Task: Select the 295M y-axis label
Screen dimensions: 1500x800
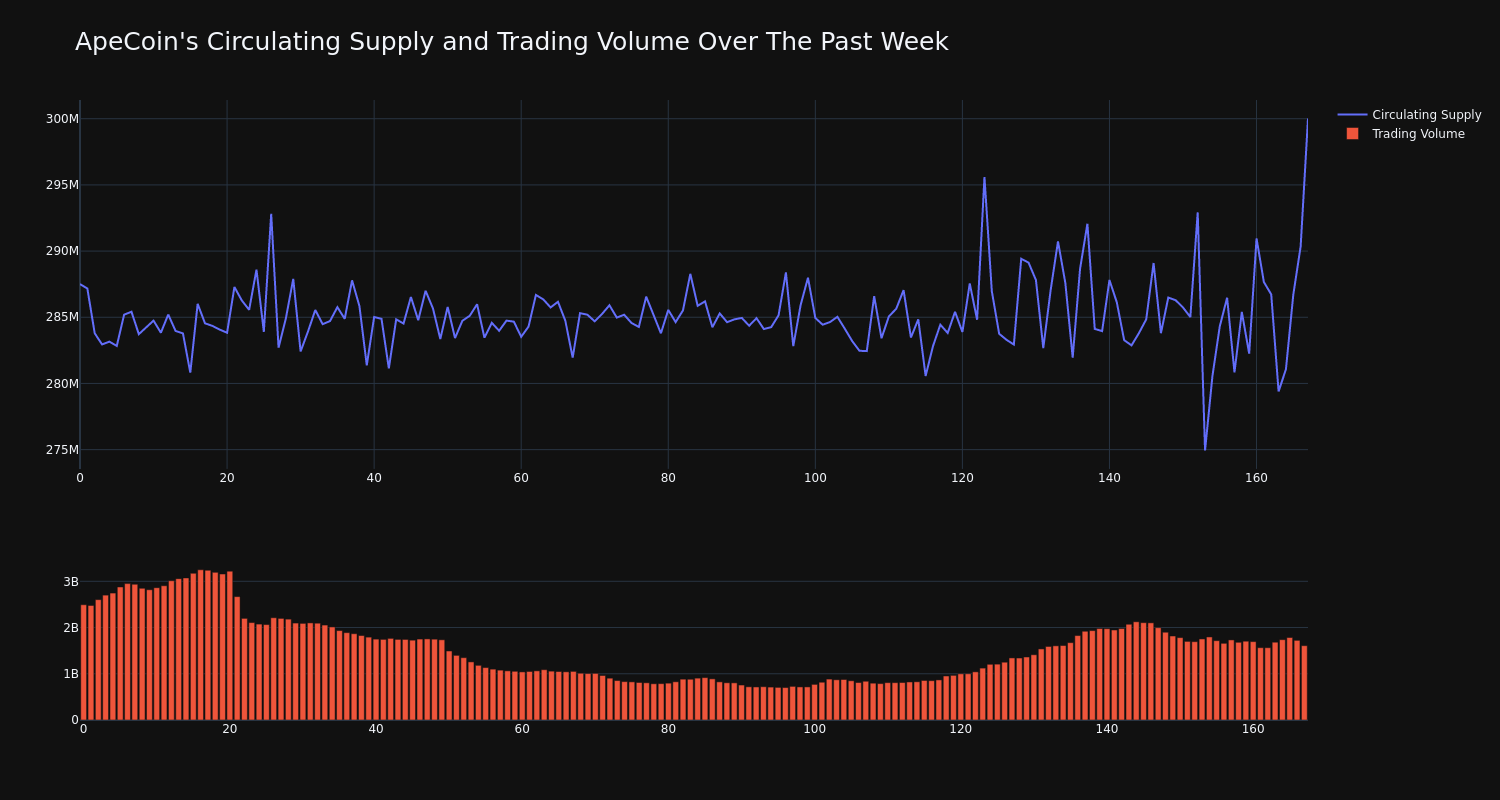Action: [x=62, y=185]
